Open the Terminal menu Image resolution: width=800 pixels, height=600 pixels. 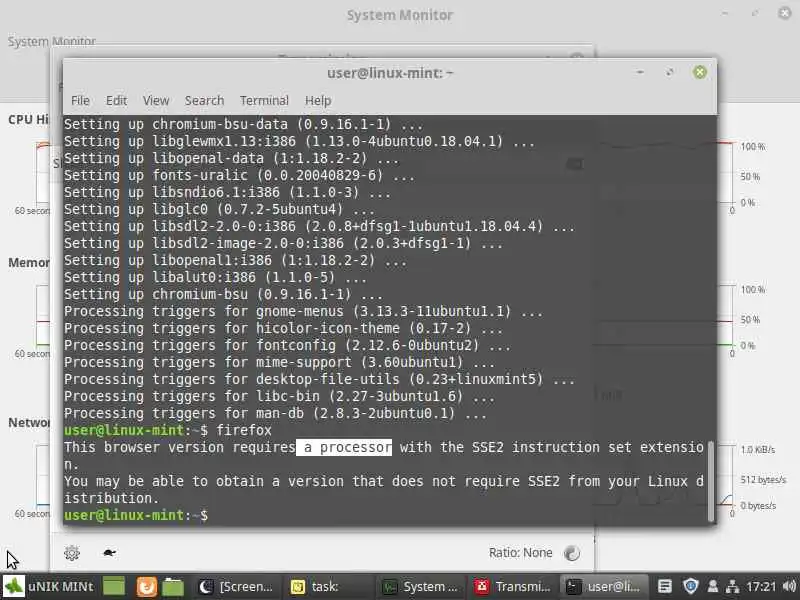(264, 101)
